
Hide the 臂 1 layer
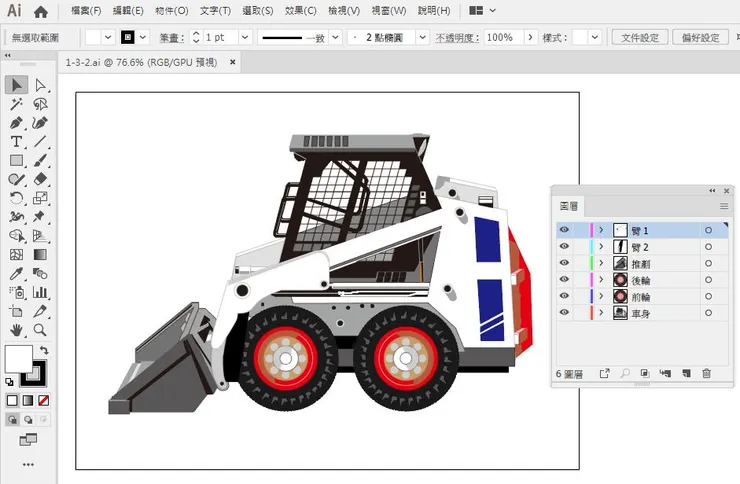(564, 230)
